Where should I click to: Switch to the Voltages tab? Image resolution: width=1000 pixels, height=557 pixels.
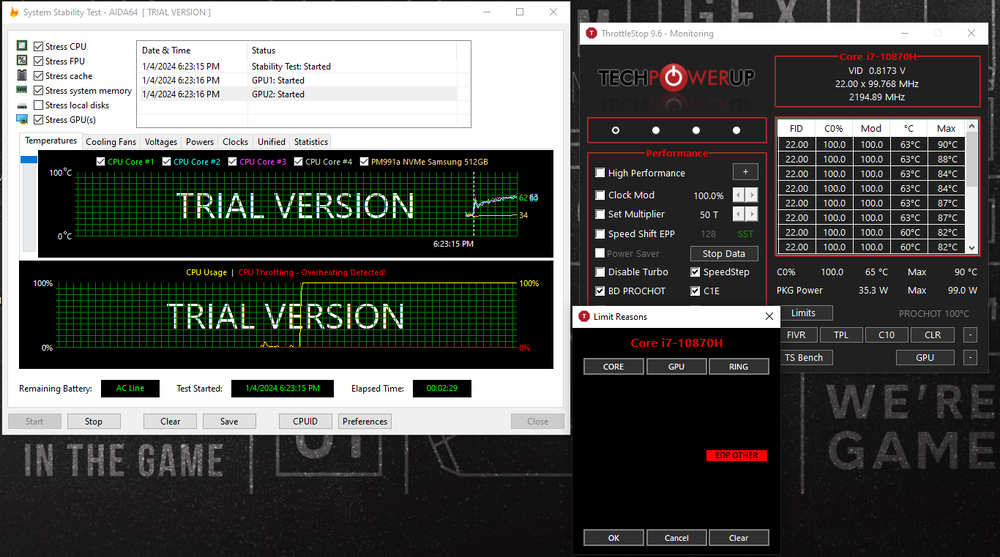tap(161, 142)
